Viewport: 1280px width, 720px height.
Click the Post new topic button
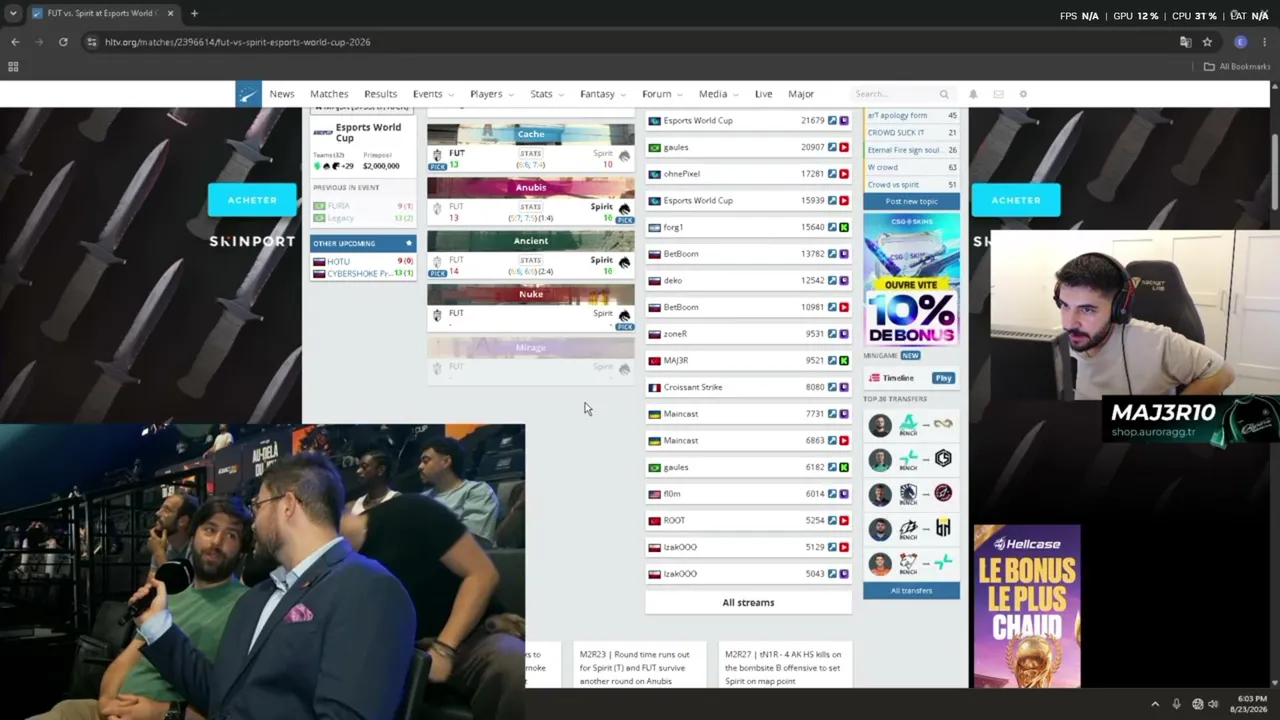click(911, 201)
